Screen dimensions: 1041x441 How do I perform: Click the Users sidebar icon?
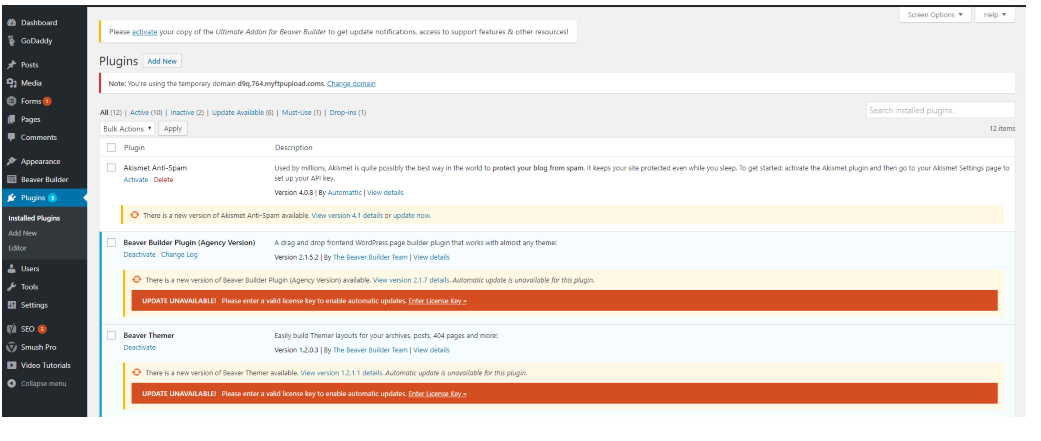coord(11,269)
